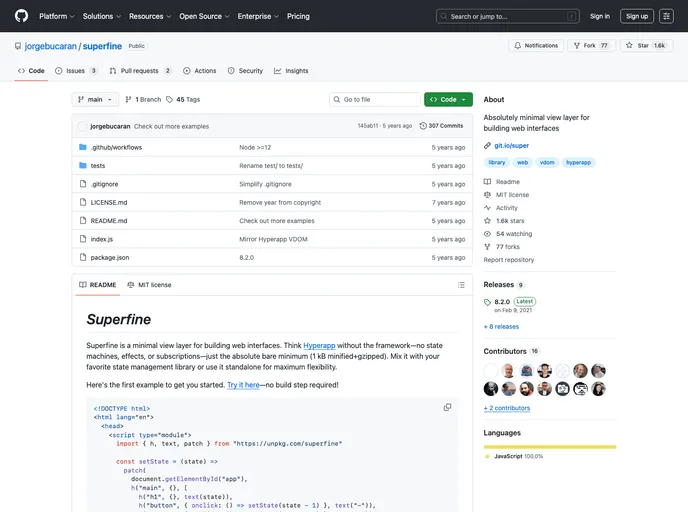Click the first contributor avatar

point(491,371)
